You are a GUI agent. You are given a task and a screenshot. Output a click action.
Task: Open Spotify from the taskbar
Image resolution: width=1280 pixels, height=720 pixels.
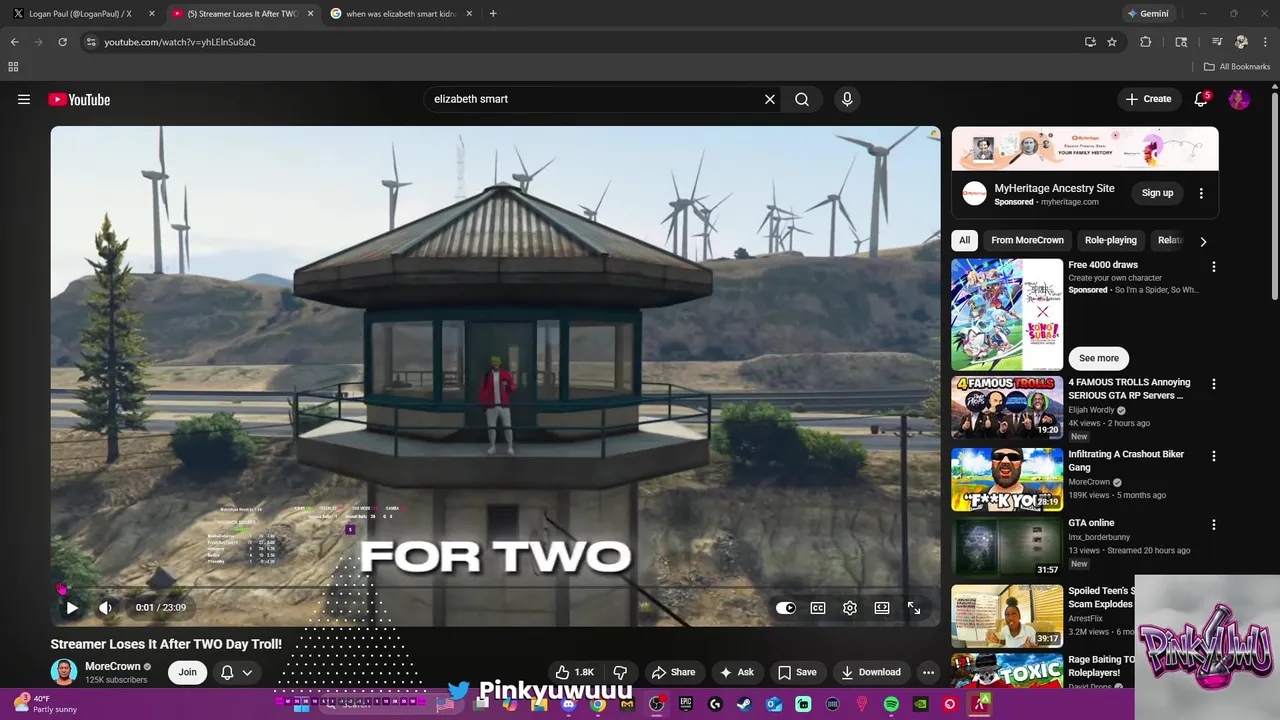891,704
